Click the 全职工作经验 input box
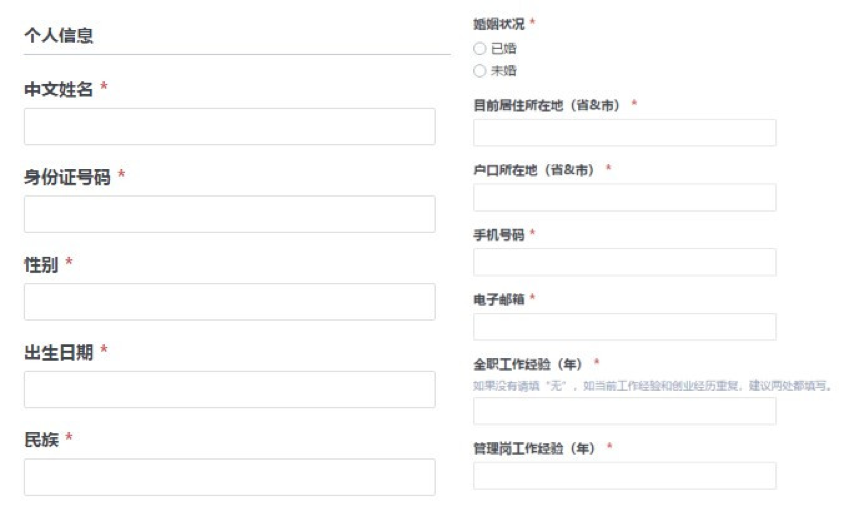858x514 pixels. click(624, 411)
